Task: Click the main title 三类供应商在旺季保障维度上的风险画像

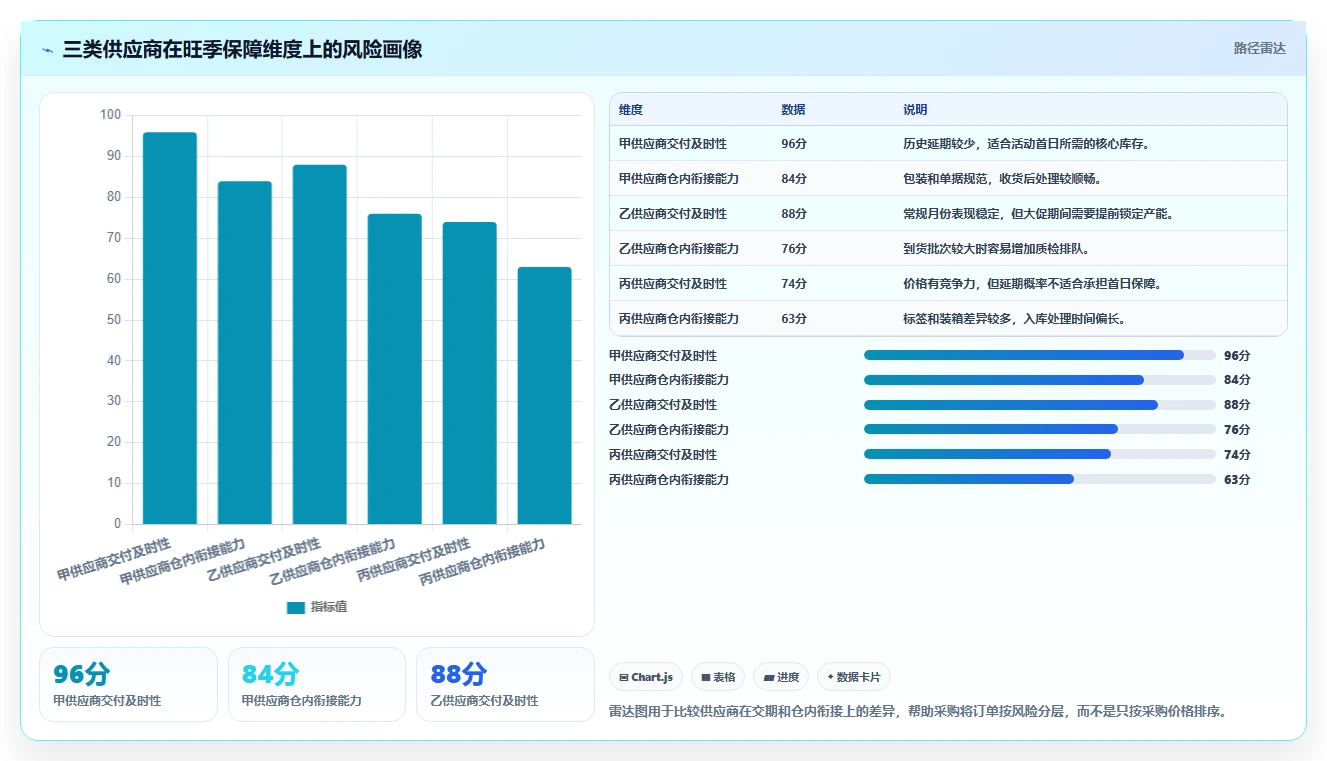Action: click(242, 49)
